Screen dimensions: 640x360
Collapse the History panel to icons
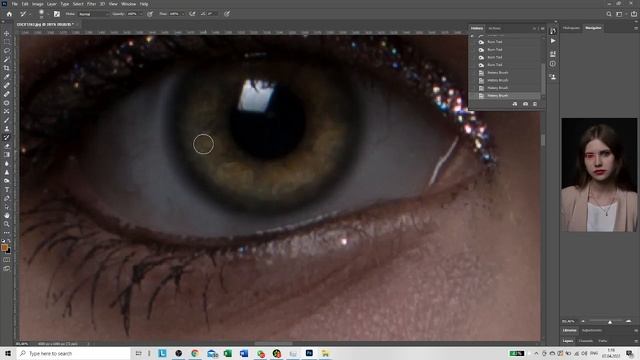535,29
